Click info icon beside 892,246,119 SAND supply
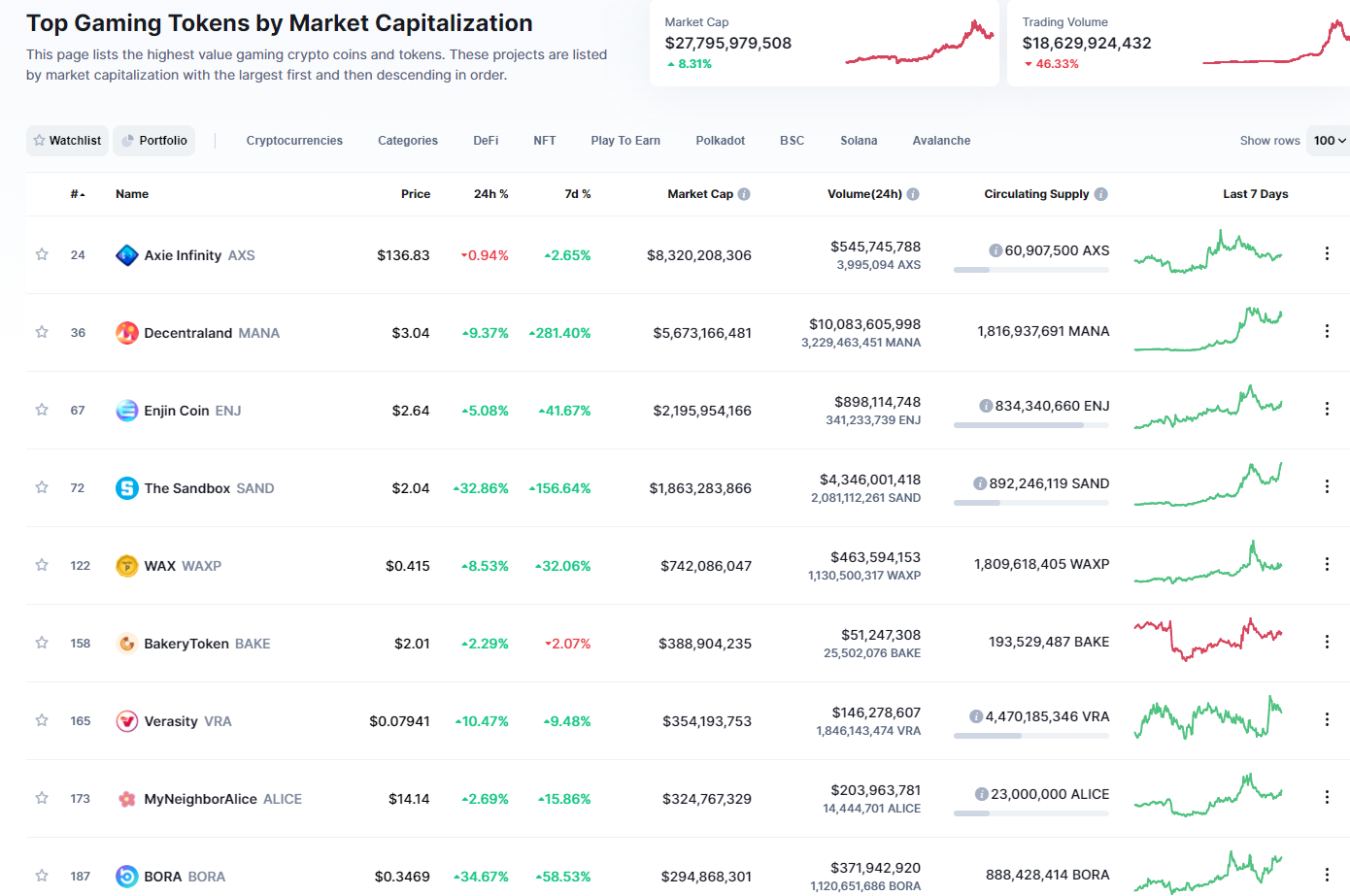Viewport: 1350px width, 896px height. click(x=980, y=483)
